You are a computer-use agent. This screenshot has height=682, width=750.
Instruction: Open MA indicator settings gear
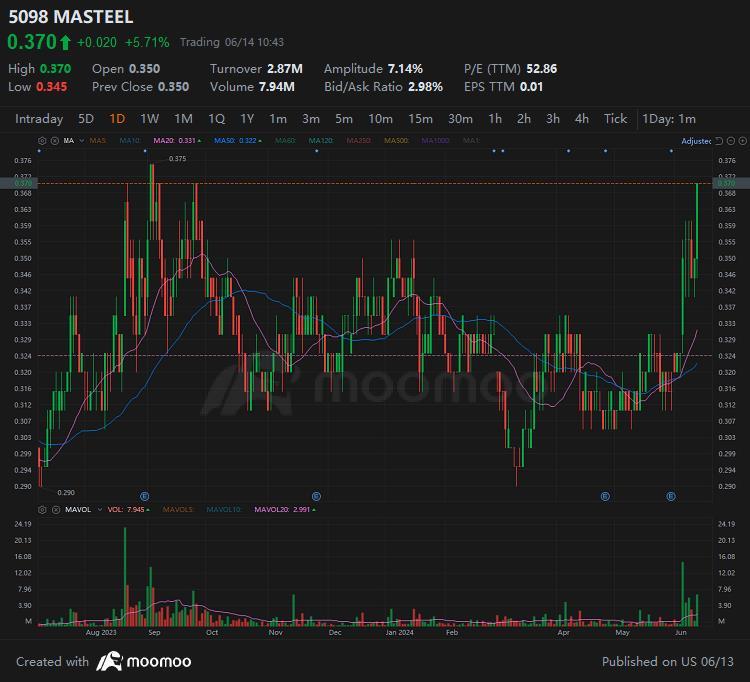(42, 141)
